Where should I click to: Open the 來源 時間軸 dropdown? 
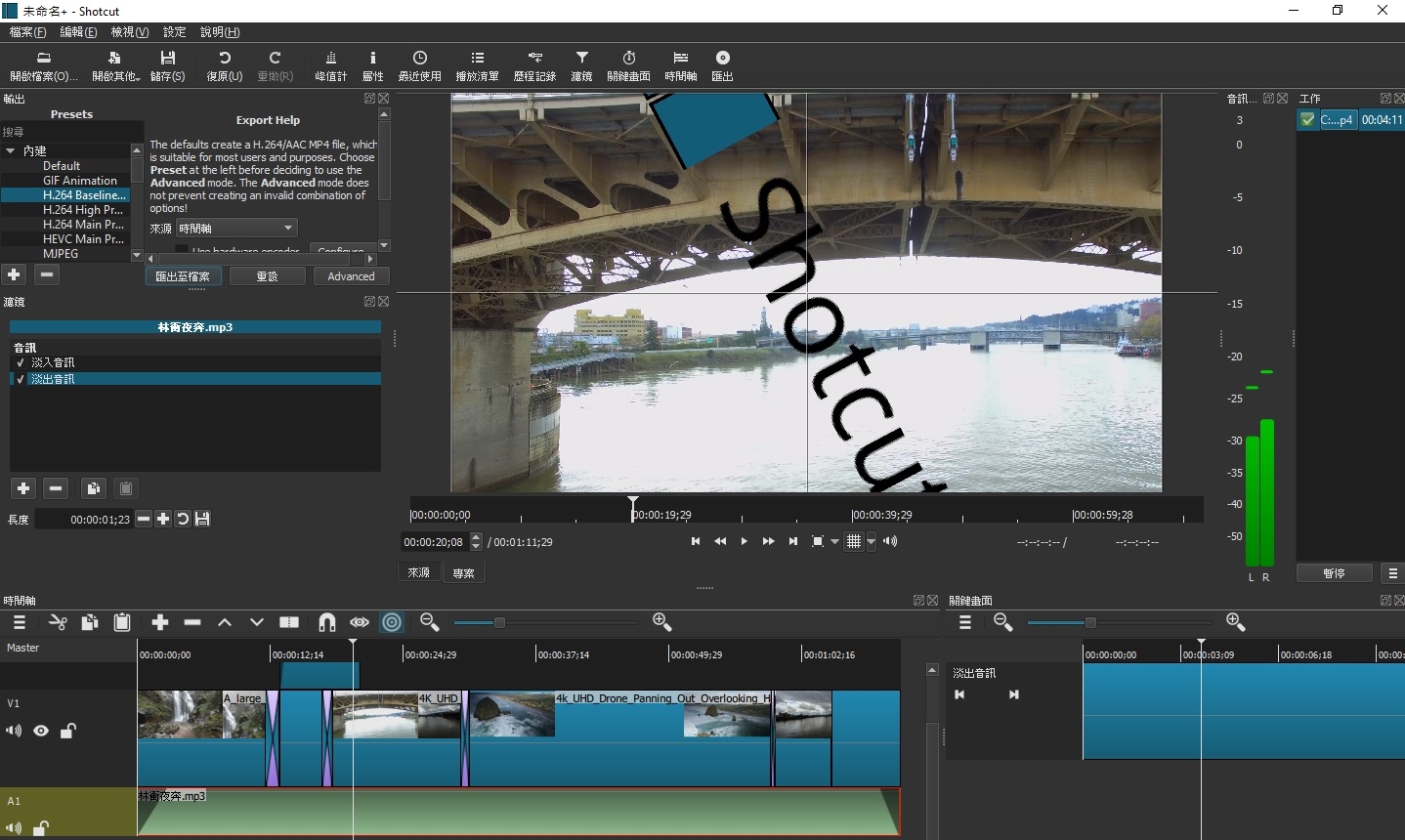pyautogui.click(x=236, y=229)
